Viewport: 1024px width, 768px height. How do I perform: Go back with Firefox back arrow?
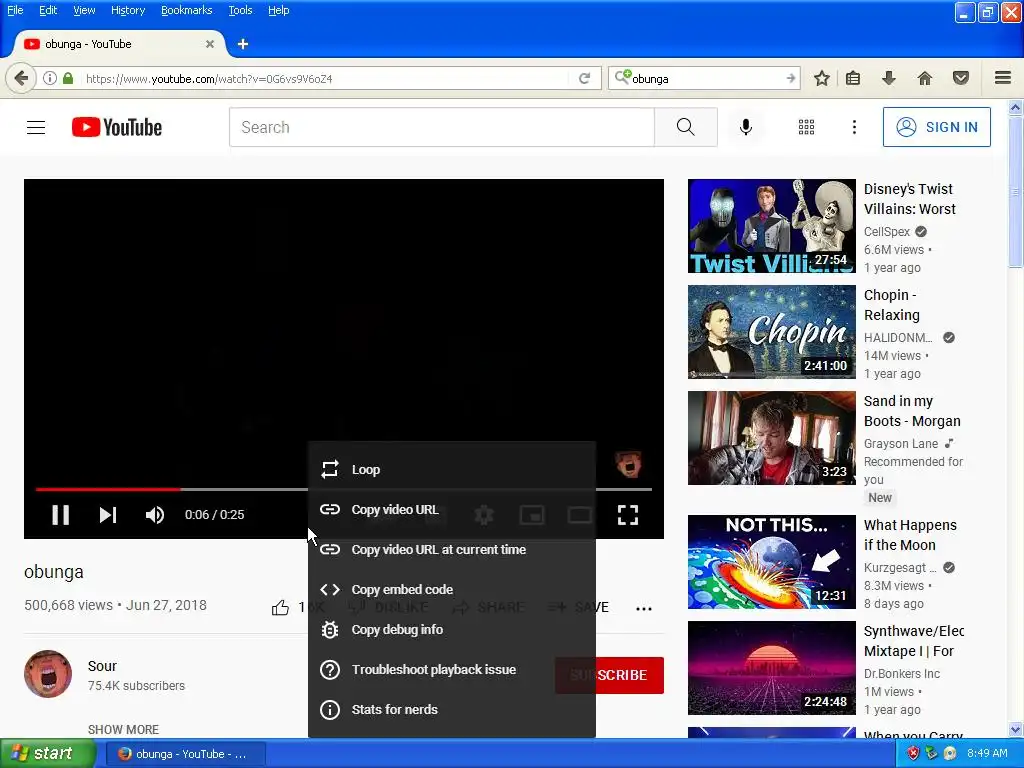21,78
